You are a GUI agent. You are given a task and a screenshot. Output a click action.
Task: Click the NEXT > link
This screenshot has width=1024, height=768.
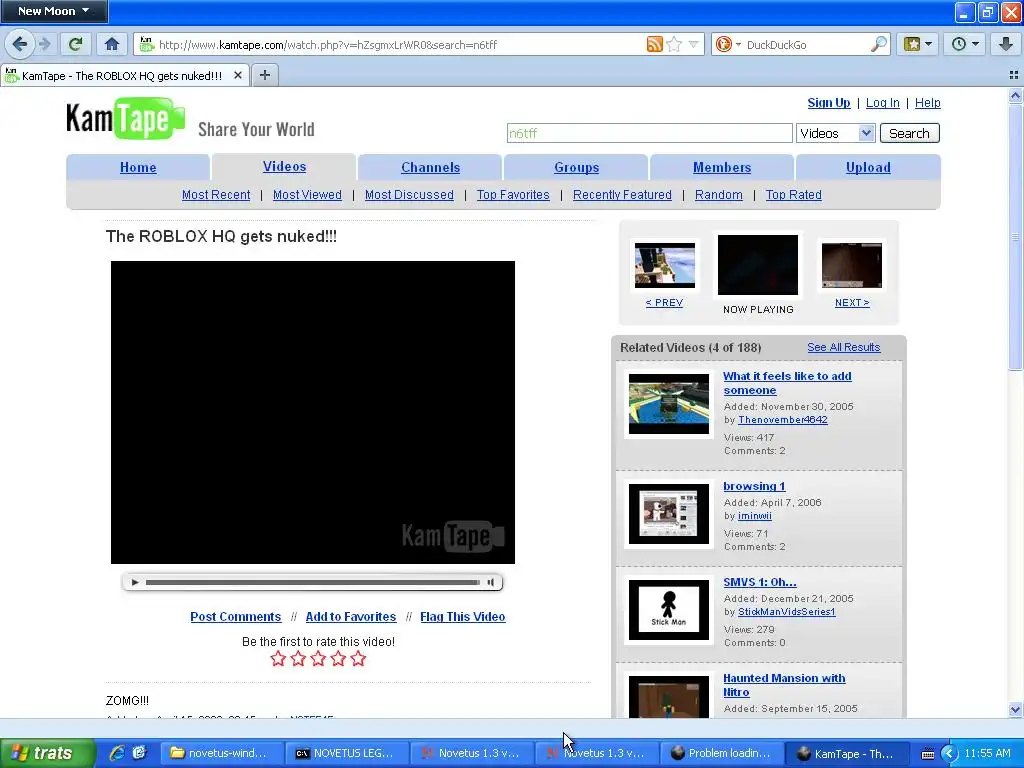[x=852, y=302]
